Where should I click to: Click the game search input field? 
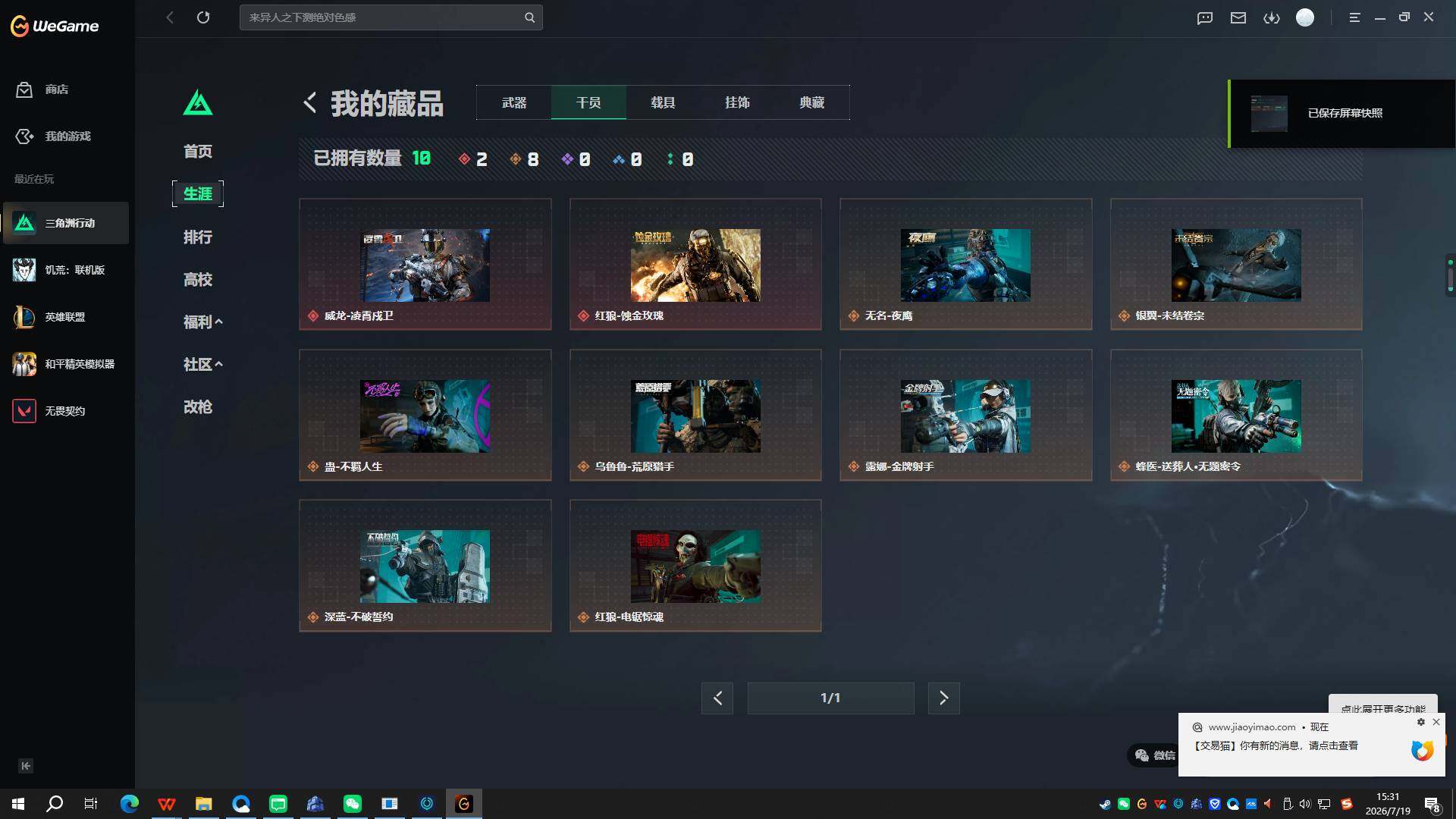pyautogui.click(x=383, y=17)
